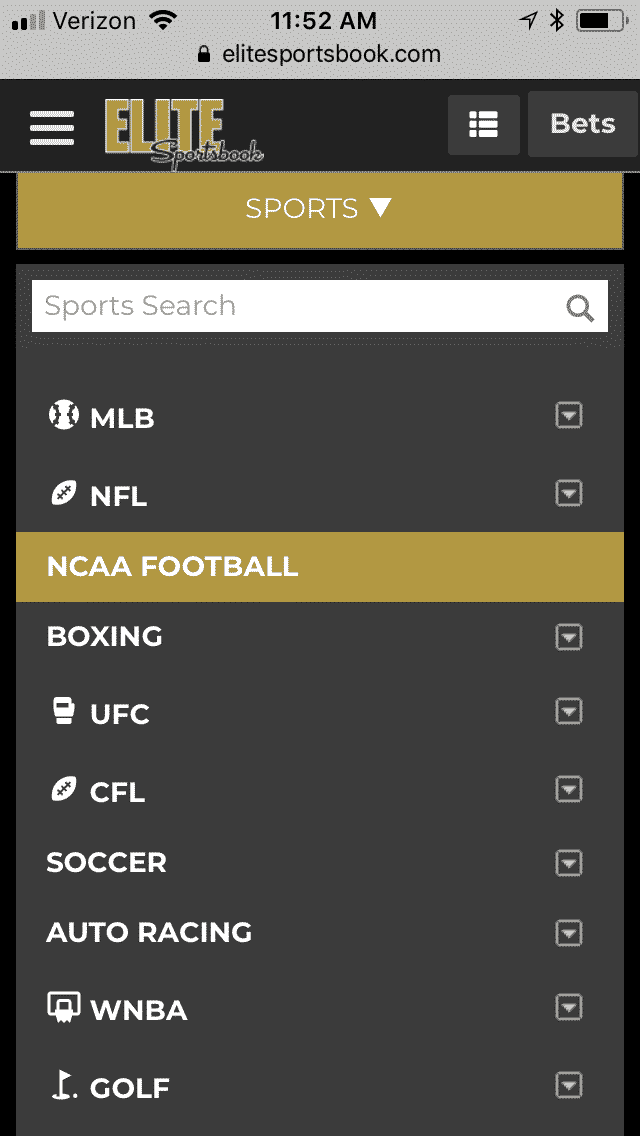Select the GOLF flag icon
This screenshot has width=640, height=1136.
click(x=62, y=1086)
